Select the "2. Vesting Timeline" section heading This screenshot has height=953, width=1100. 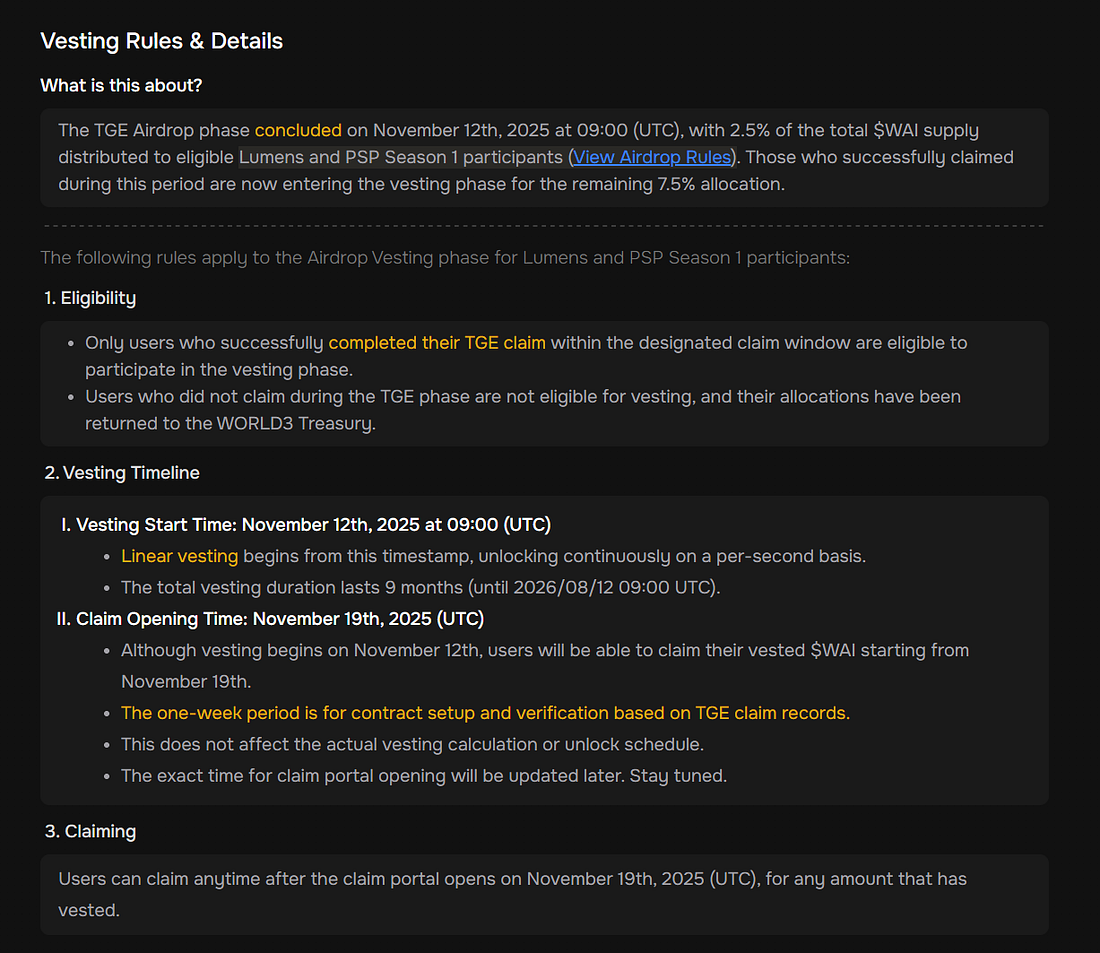(x=122, y=473)
